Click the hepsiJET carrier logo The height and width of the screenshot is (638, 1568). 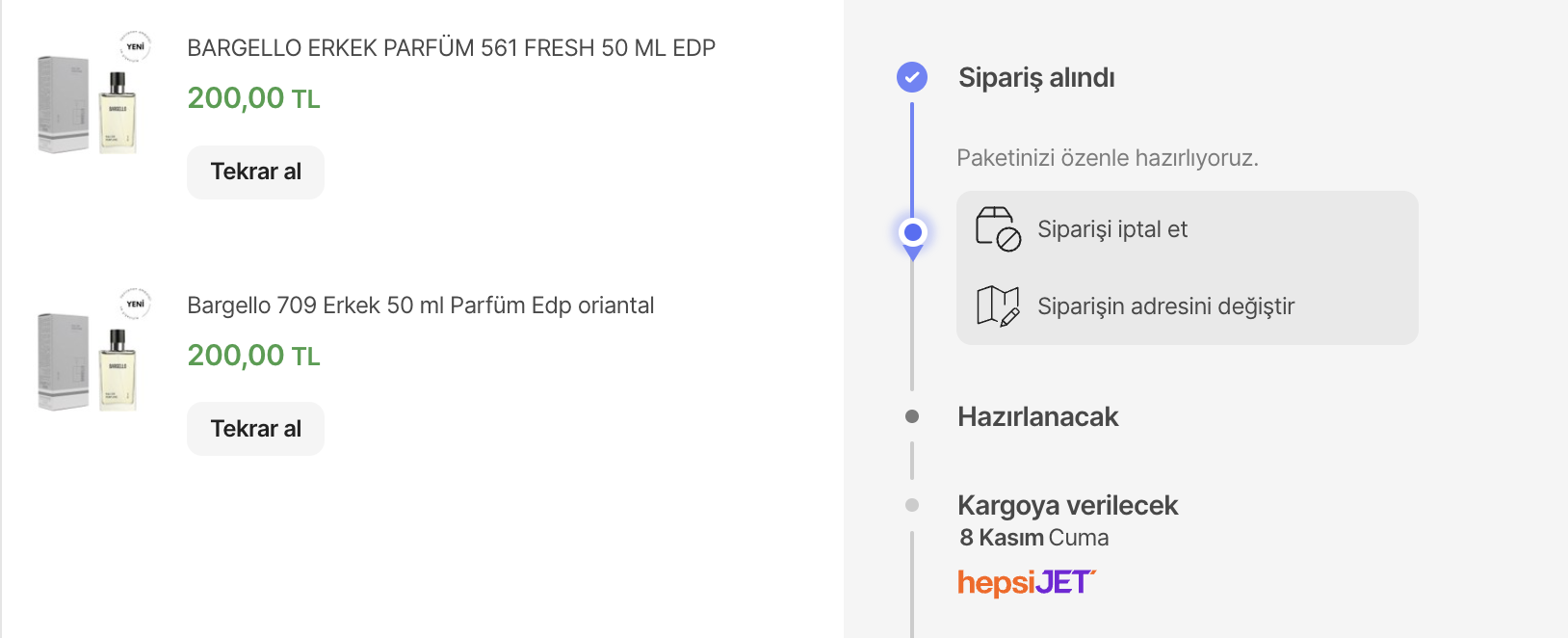tap(1027, 583)
